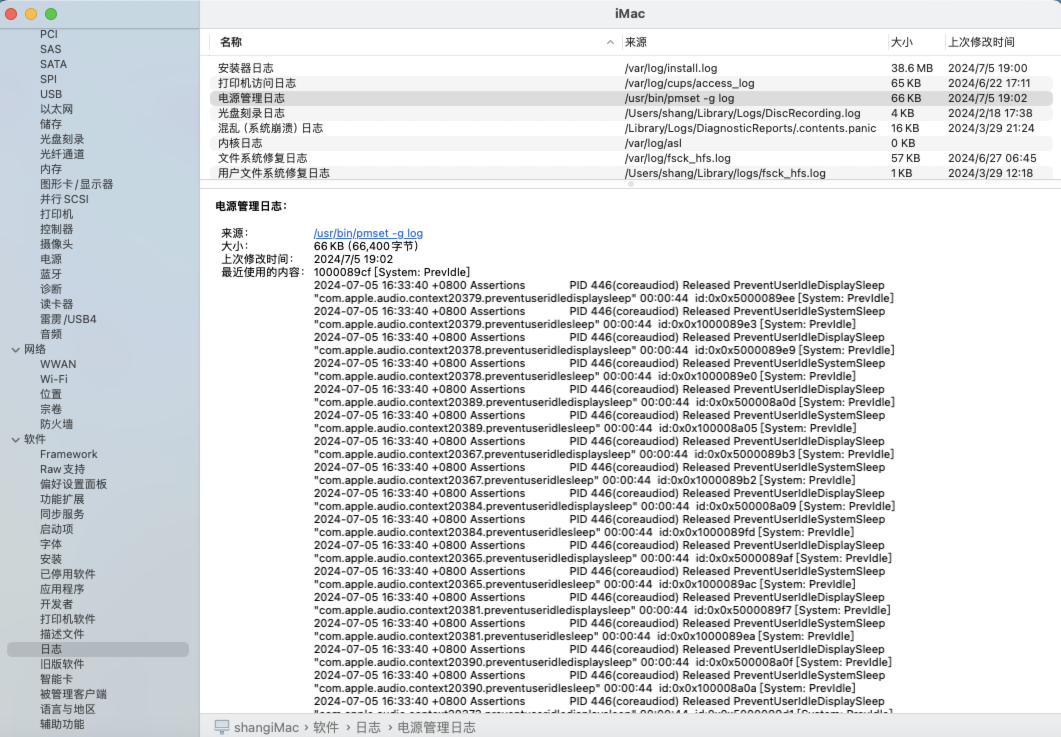1061x737 pixels.
Task: Sort by 上次修改时间 column header
Action: tap(981, 42)
